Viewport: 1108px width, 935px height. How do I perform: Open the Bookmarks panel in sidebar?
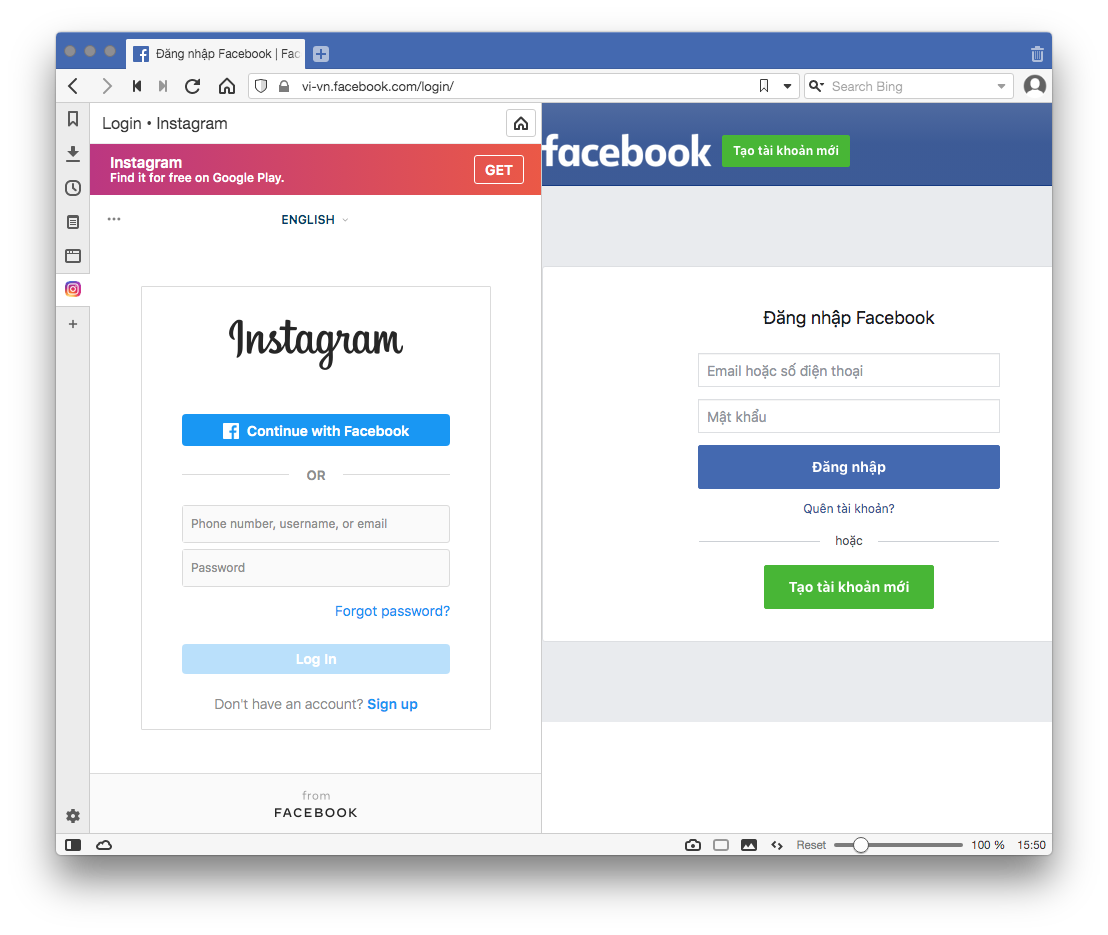tap(73, 119)
